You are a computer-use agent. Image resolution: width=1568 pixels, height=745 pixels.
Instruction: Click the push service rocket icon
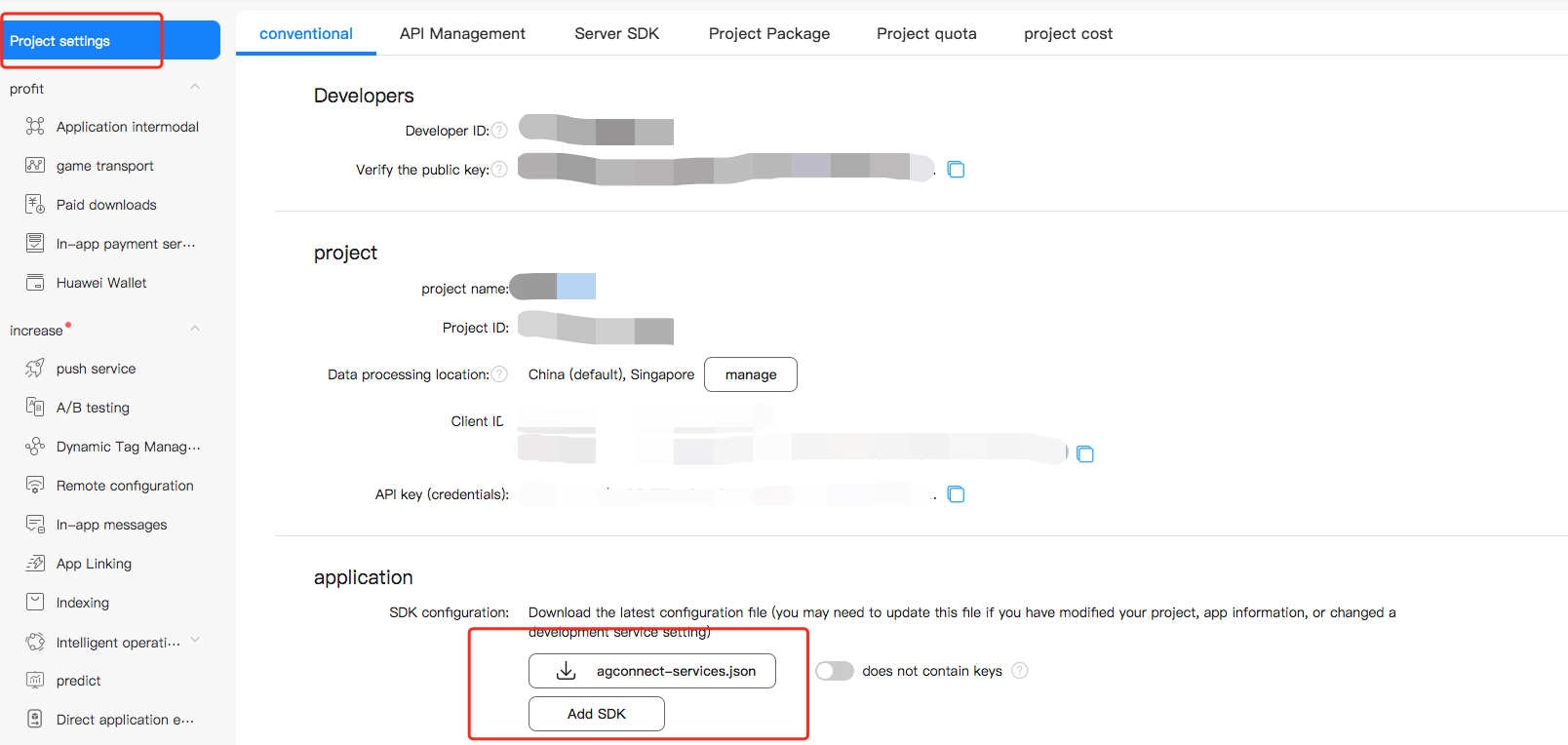(35, 368)
